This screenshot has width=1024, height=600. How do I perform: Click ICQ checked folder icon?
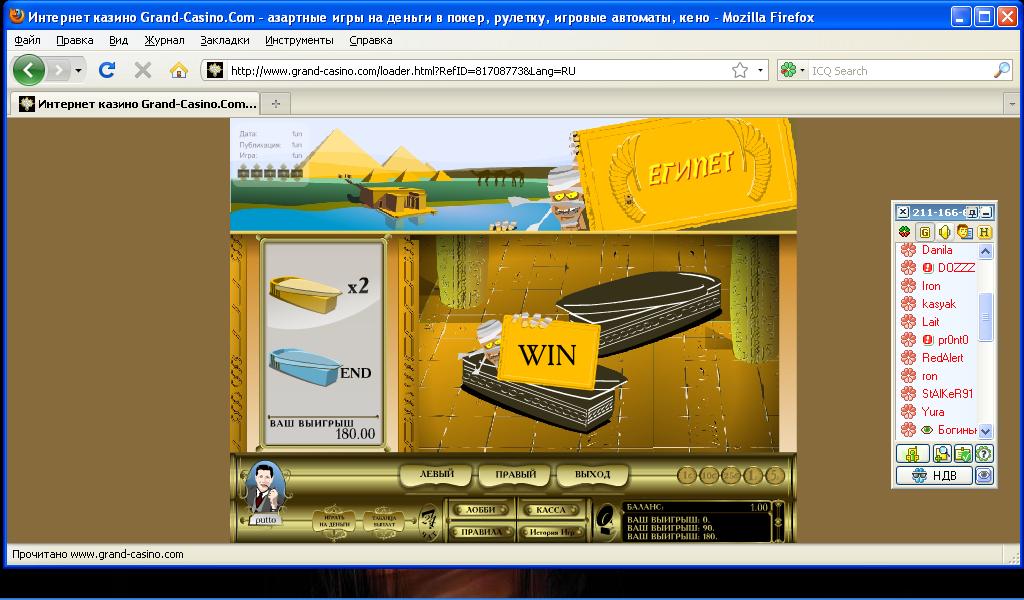(963, 453)
